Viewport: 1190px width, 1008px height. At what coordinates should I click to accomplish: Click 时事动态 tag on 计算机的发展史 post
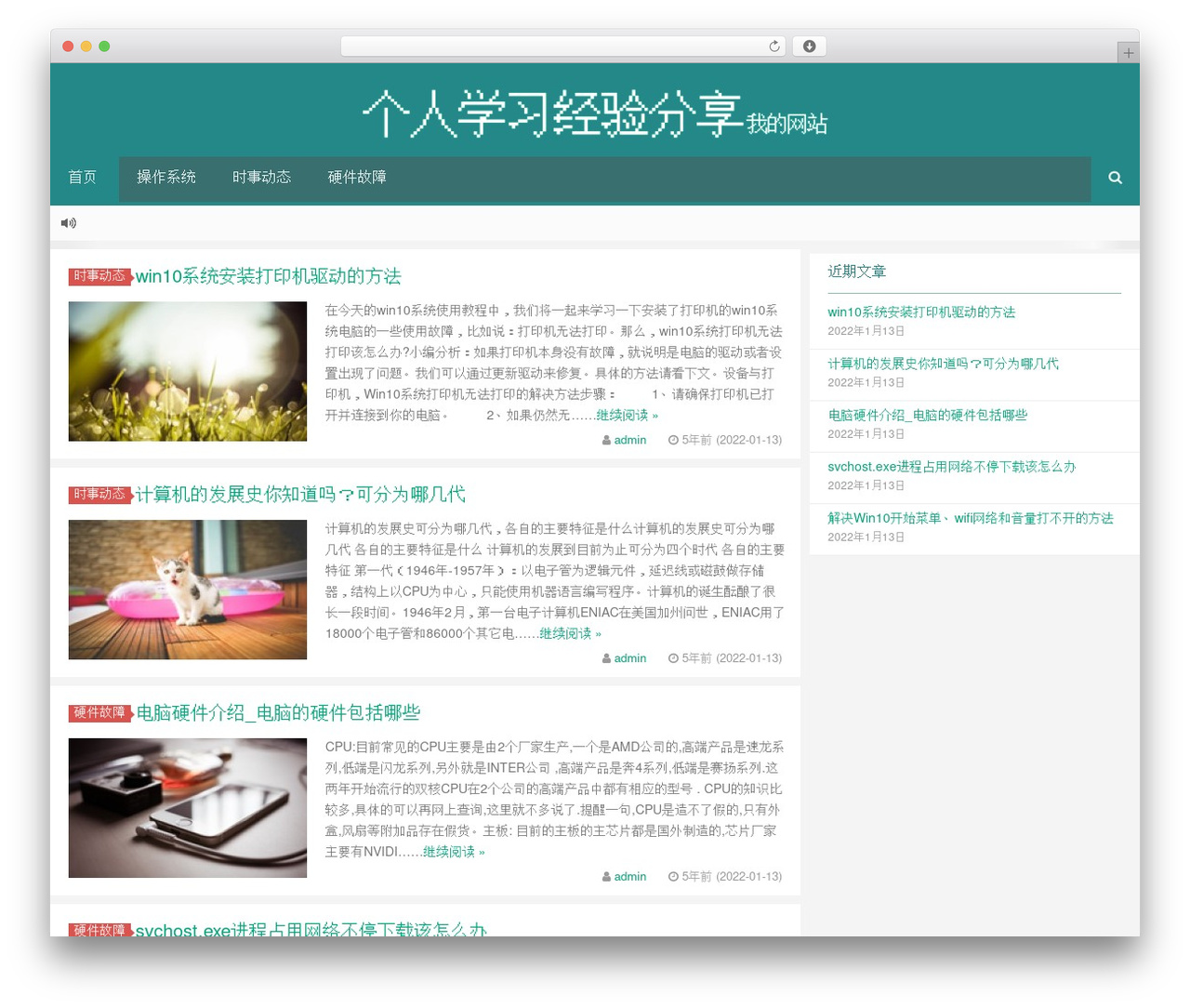pos(99,495)
